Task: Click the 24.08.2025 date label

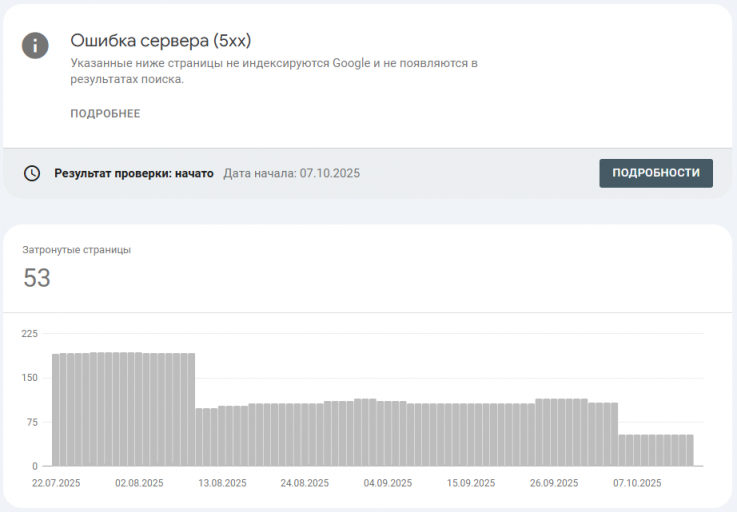Action: click(305, 483)
